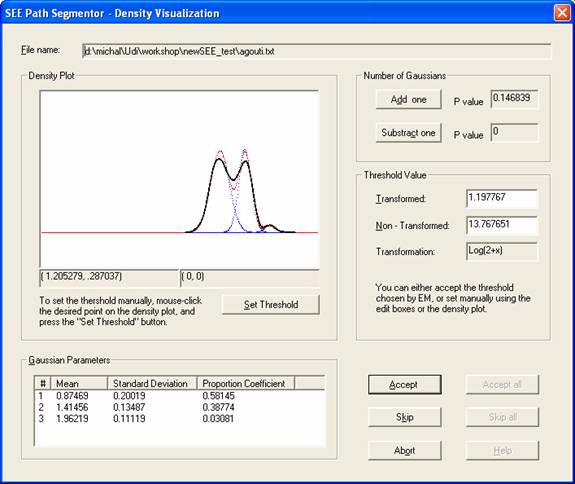Select Gaussian row 3 with mean 1.96219

point(180,418)
